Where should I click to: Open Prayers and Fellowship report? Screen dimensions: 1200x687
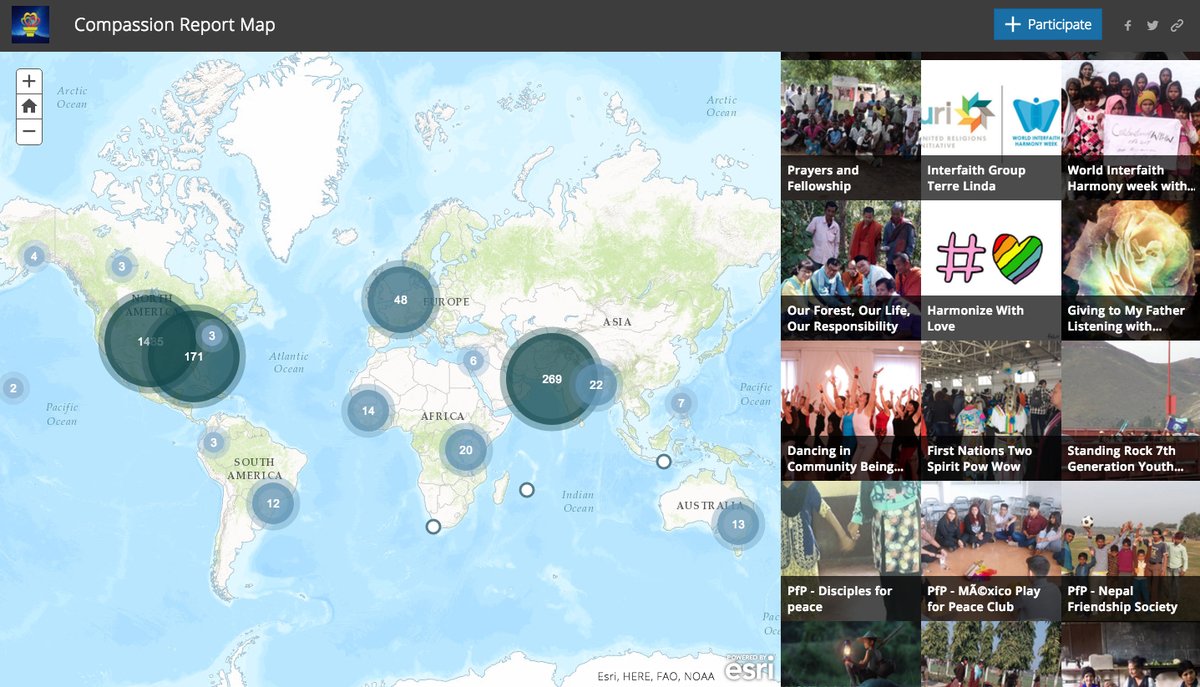point(850,130)
